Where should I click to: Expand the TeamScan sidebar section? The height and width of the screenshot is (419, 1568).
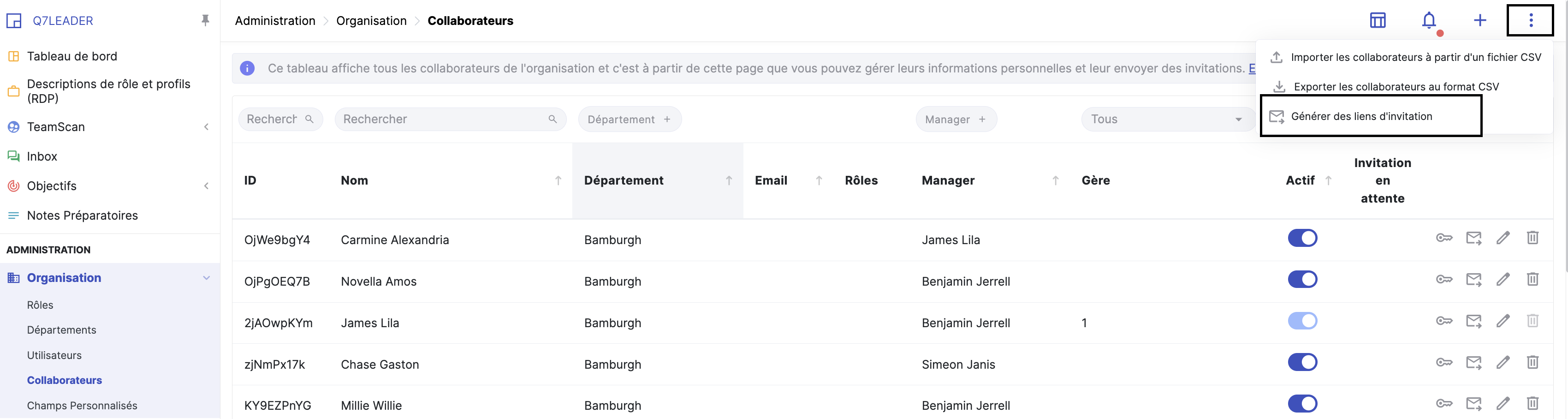[206, 127]
